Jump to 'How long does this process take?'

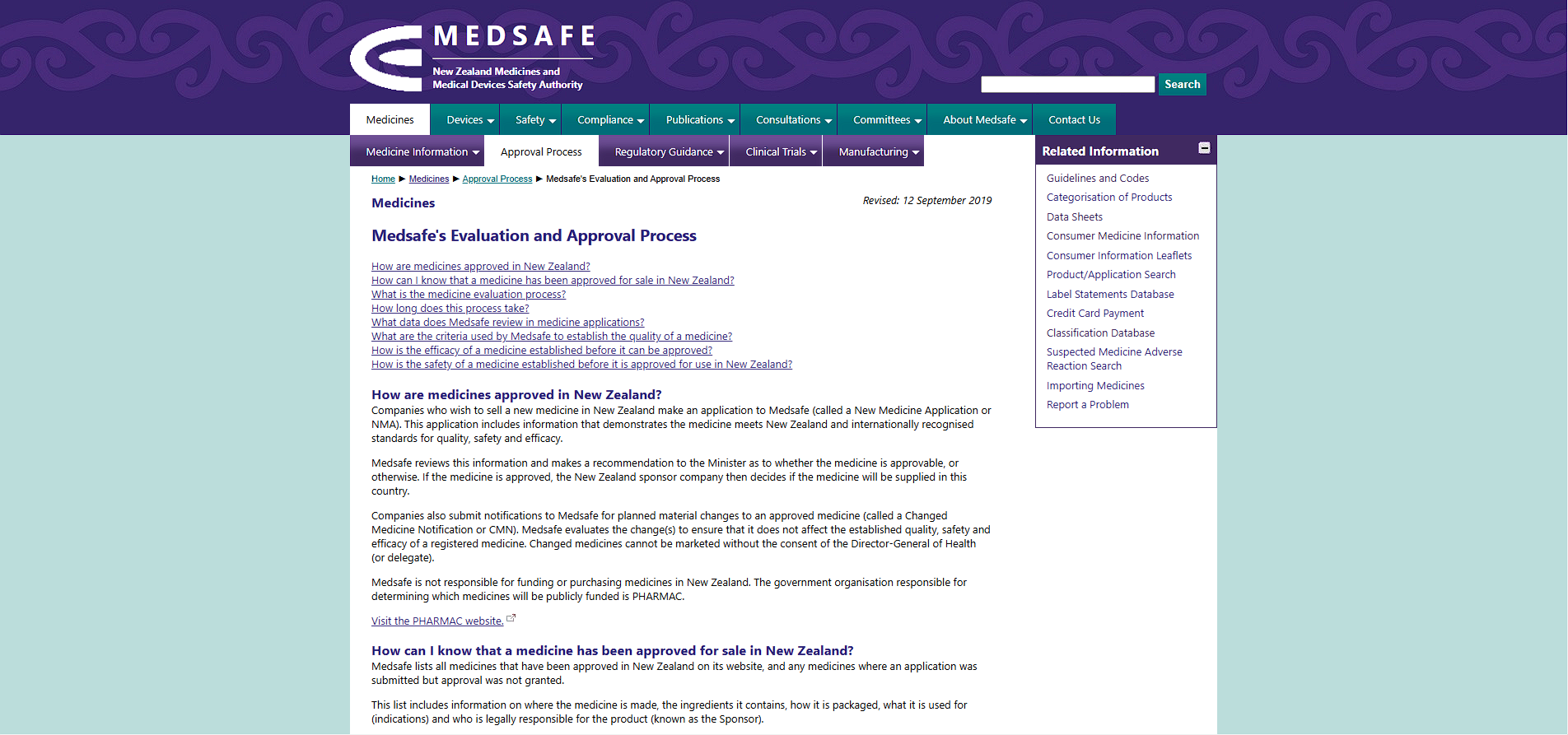pyautogui.click(x=450, y=309)
